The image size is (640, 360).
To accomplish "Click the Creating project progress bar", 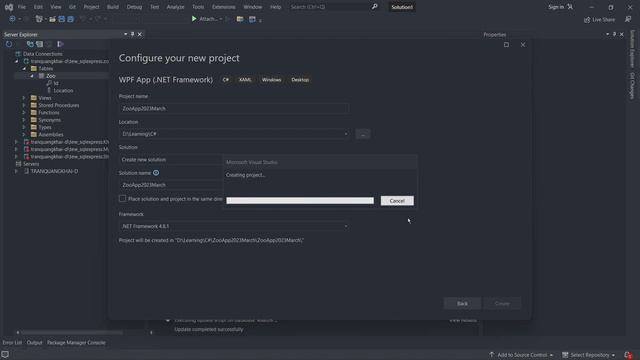I will pos(300,200).
